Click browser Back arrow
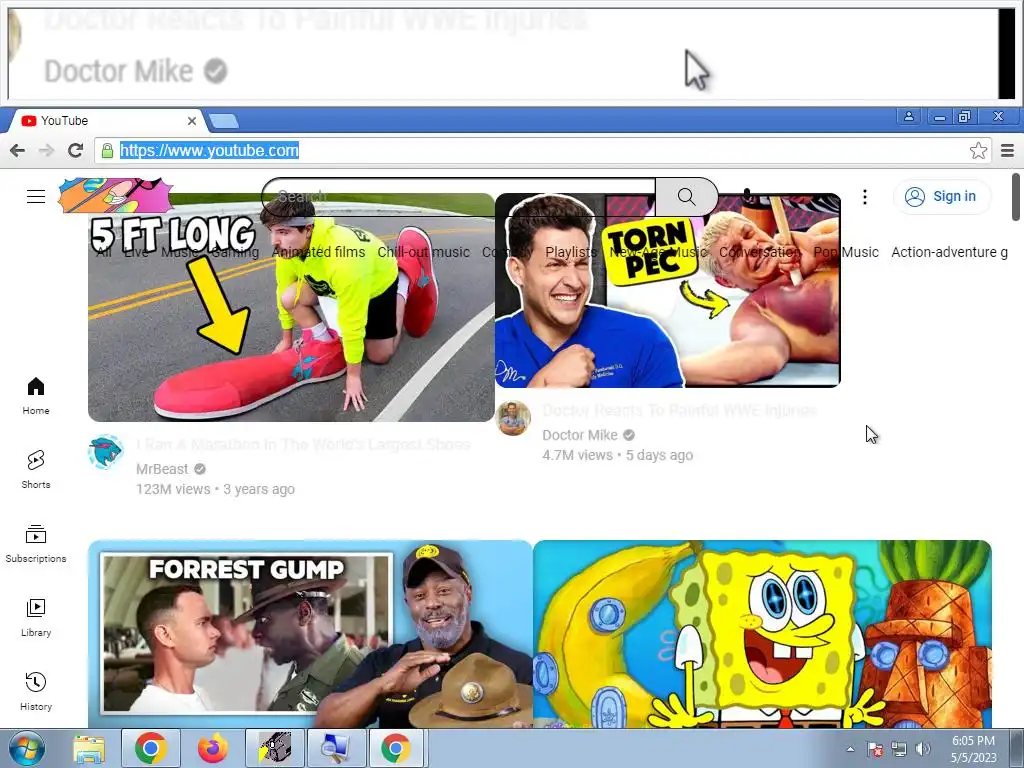1024x768 pixels. coord(18,151)
